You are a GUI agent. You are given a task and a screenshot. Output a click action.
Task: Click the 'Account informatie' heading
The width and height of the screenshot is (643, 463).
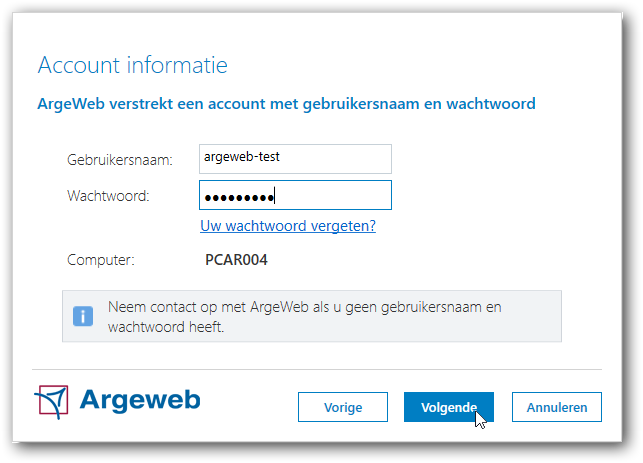pos(132,65)
